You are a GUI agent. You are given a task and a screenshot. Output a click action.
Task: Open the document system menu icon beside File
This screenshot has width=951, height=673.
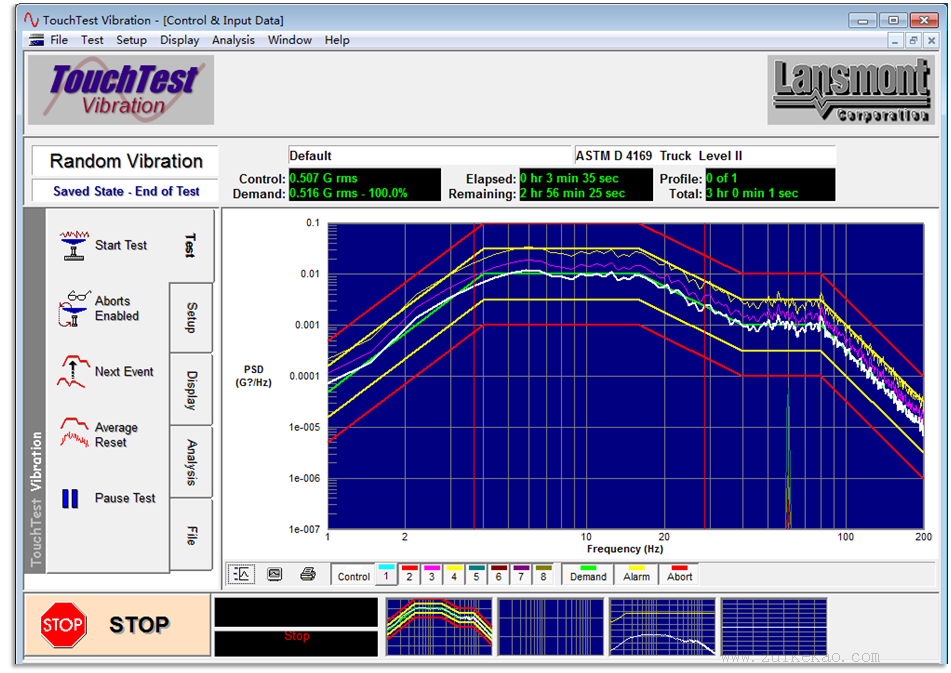point(36,40)
